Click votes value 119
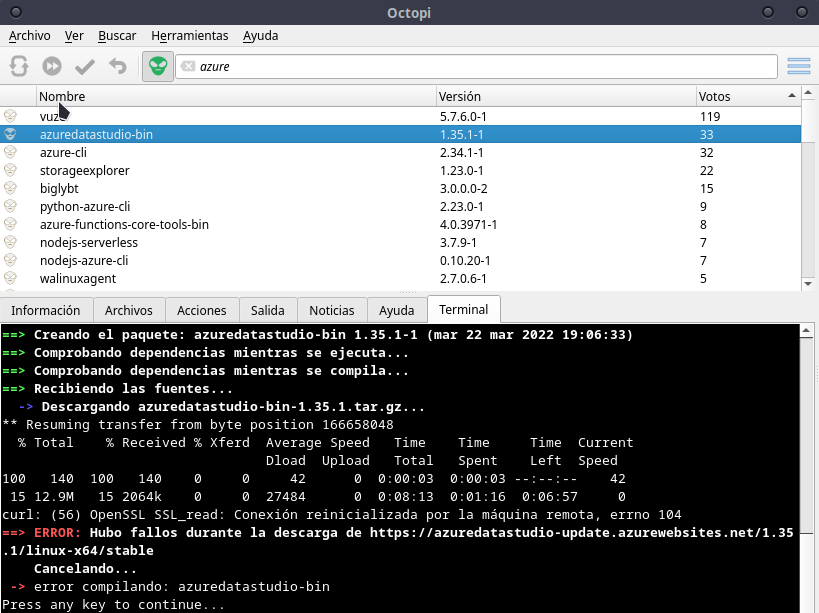Screen dimensions: 819x613 click(710, 116)
